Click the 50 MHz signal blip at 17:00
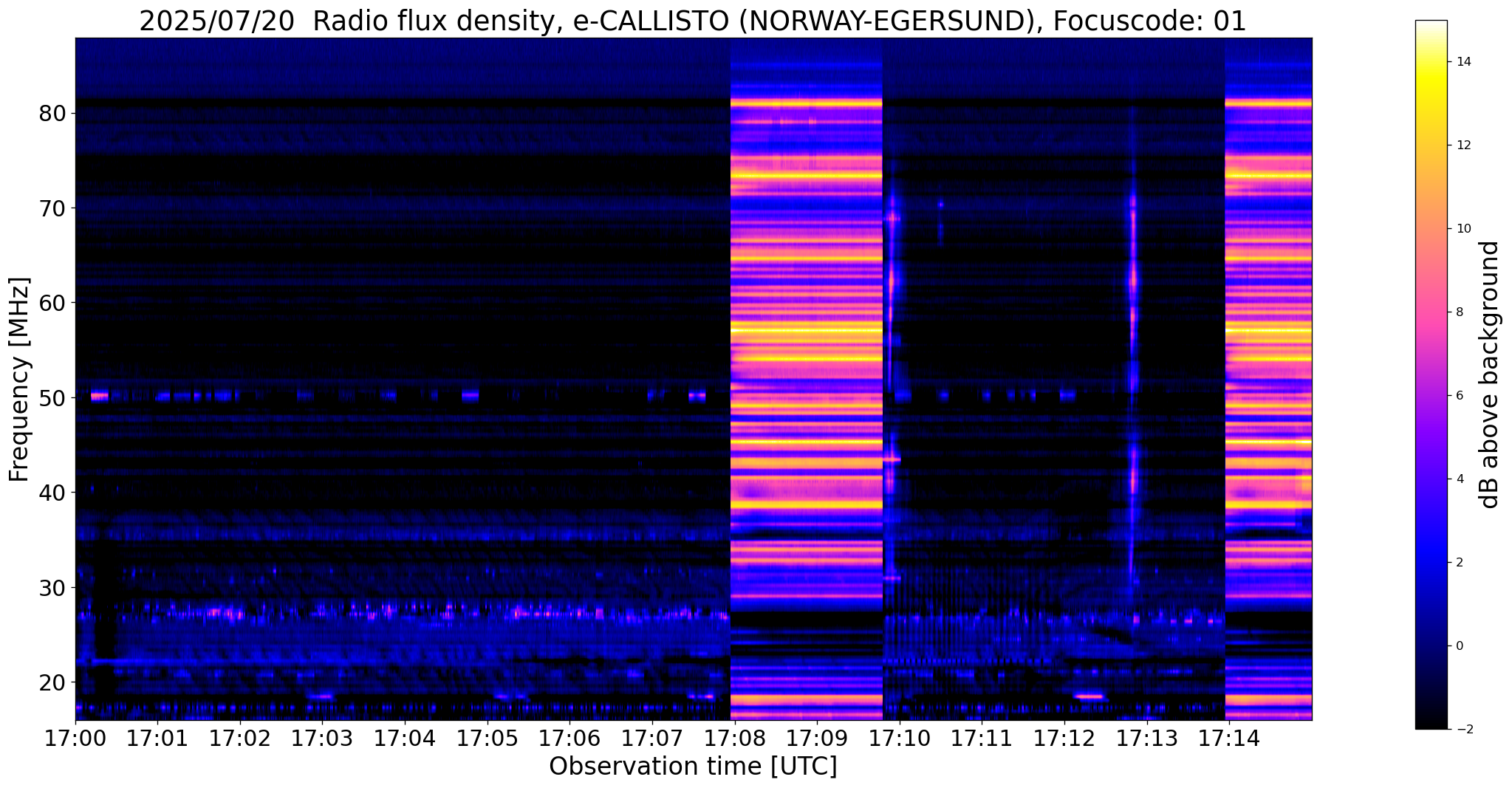Screen dimensions: 1512x788 pyautogui.click(x=100, y=396)
